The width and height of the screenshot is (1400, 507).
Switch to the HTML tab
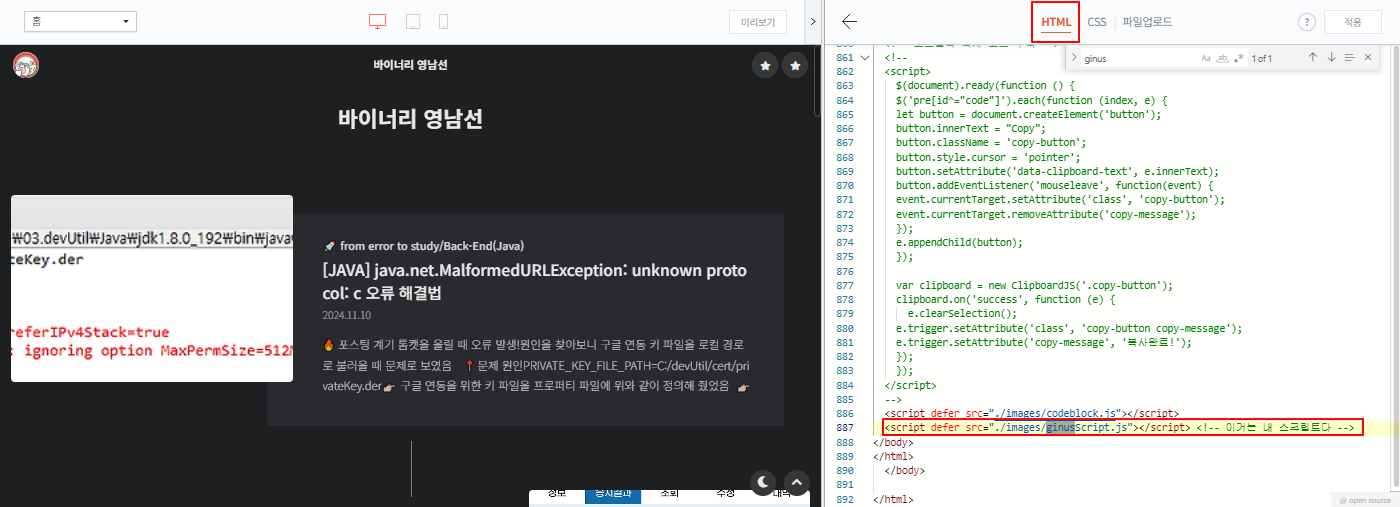pyautogui.click(x=1056, y=22)
